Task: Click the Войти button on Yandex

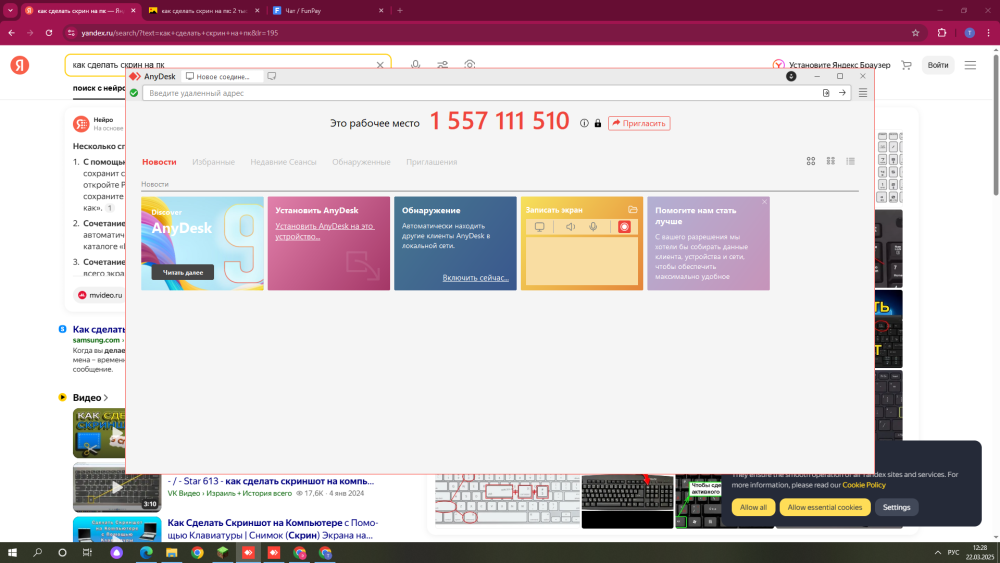Action: [x=938, y=65]
